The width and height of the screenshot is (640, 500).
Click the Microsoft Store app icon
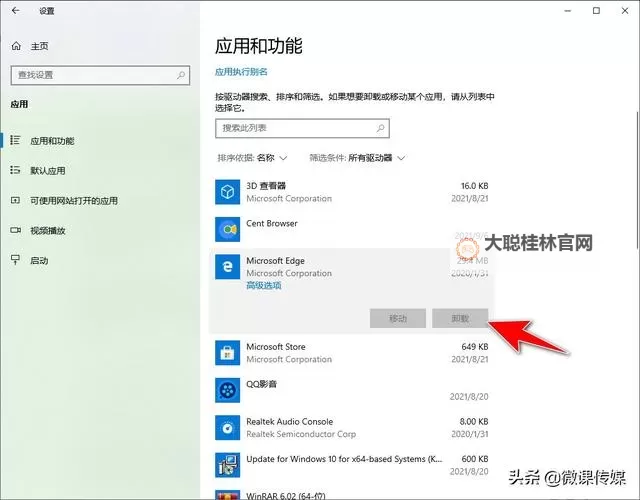pyautogui.click(x=227, y=353)
